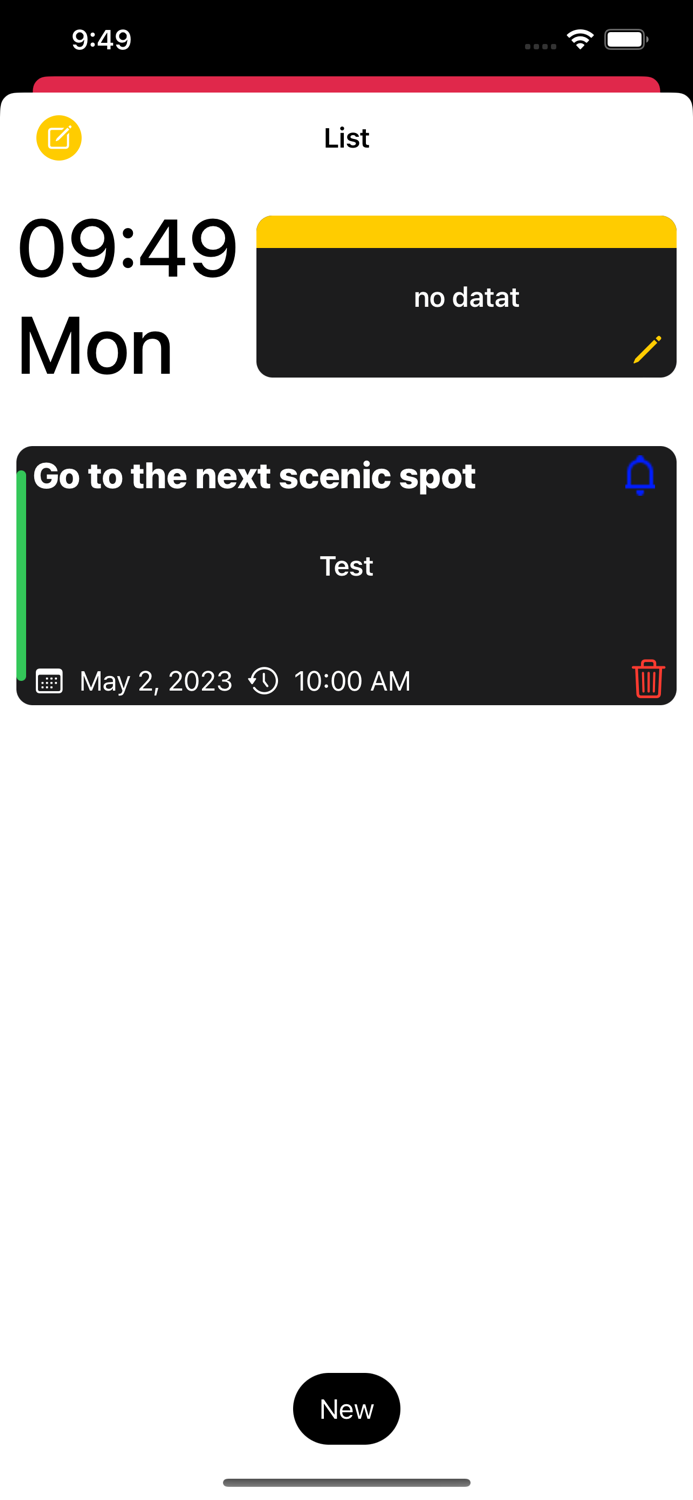Tap the calendar icon next to May 2, 2023
693x1500 pixels.
(48, 681)
